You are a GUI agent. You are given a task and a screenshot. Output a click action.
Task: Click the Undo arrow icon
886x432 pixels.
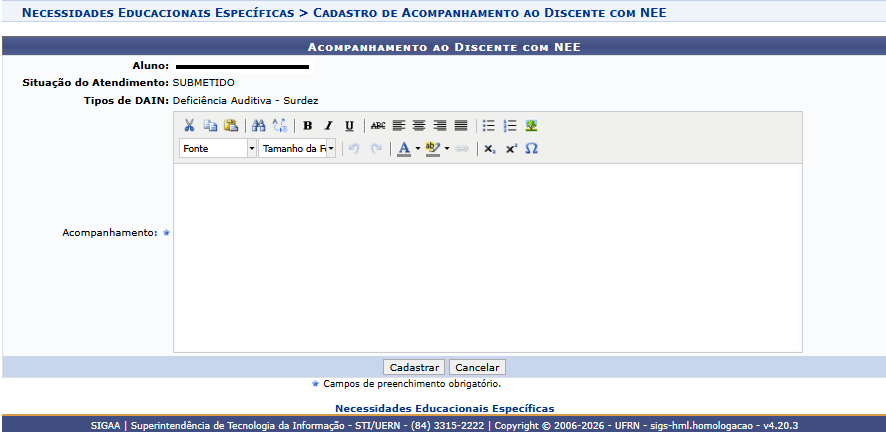tap(354, 149)
